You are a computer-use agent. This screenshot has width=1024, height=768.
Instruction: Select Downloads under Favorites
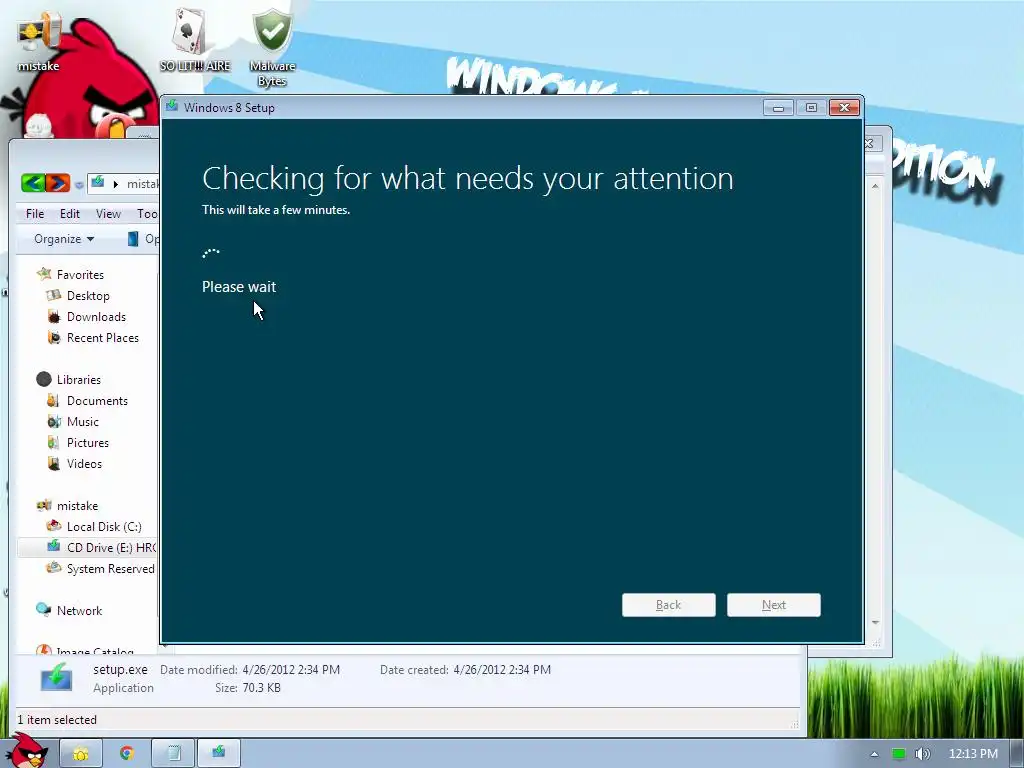96,317
